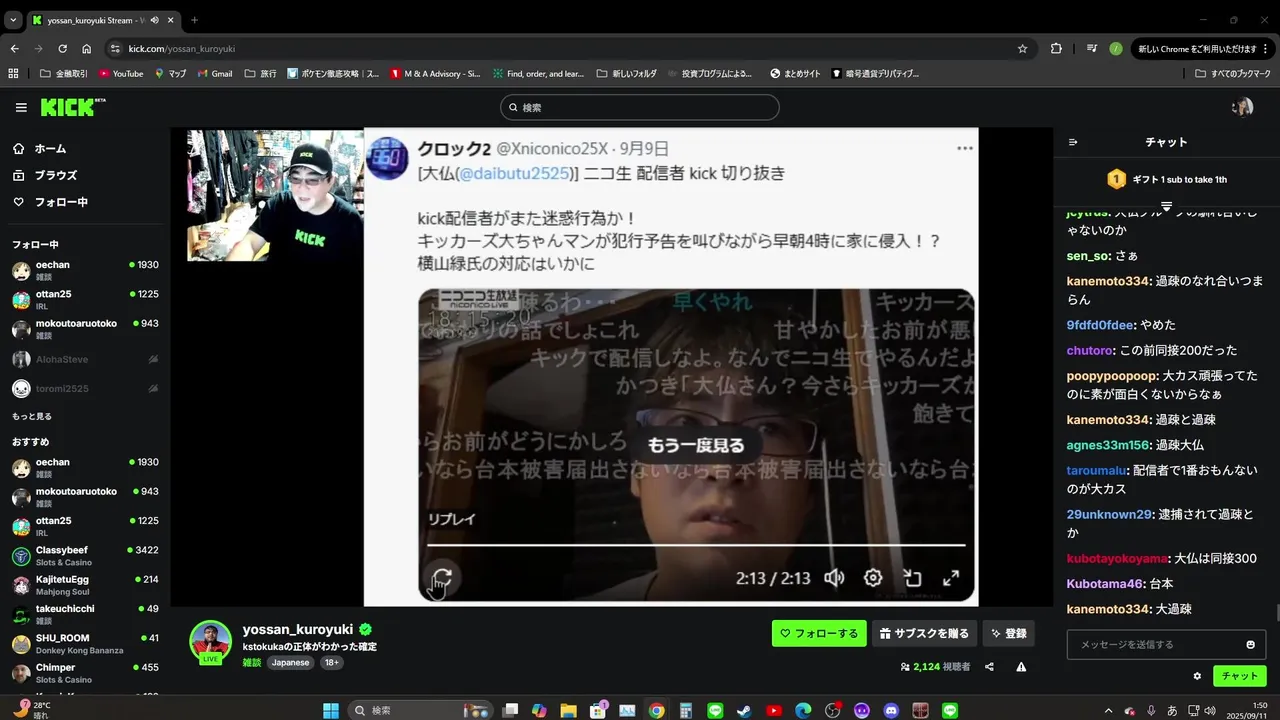The width and height of the screenshot is (1280, 720).
Task: Open the Gmail bookmark
Action: [x=215, y=73]
